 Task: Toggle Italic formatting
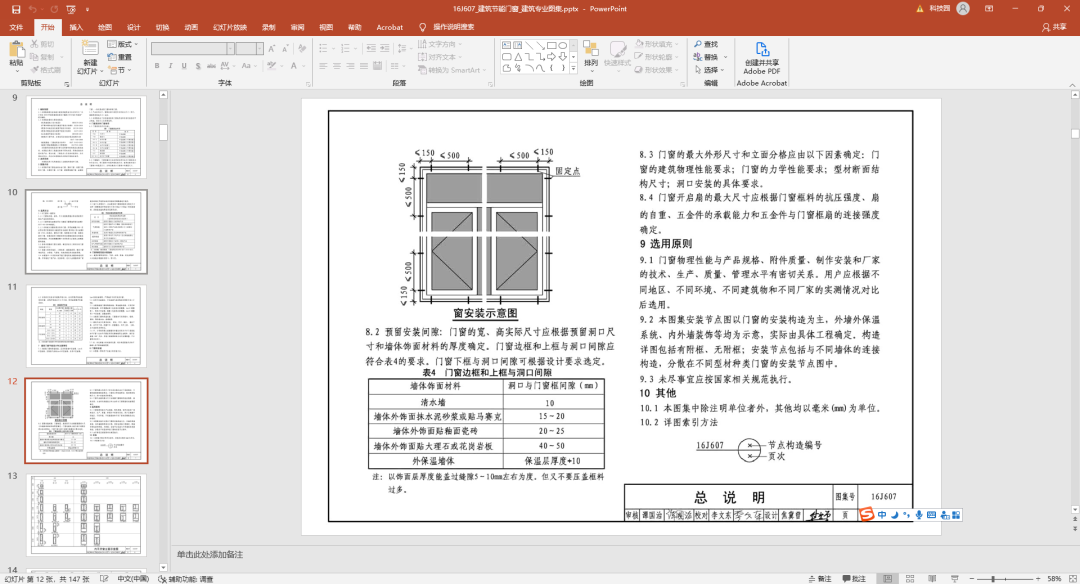point(170,66)
